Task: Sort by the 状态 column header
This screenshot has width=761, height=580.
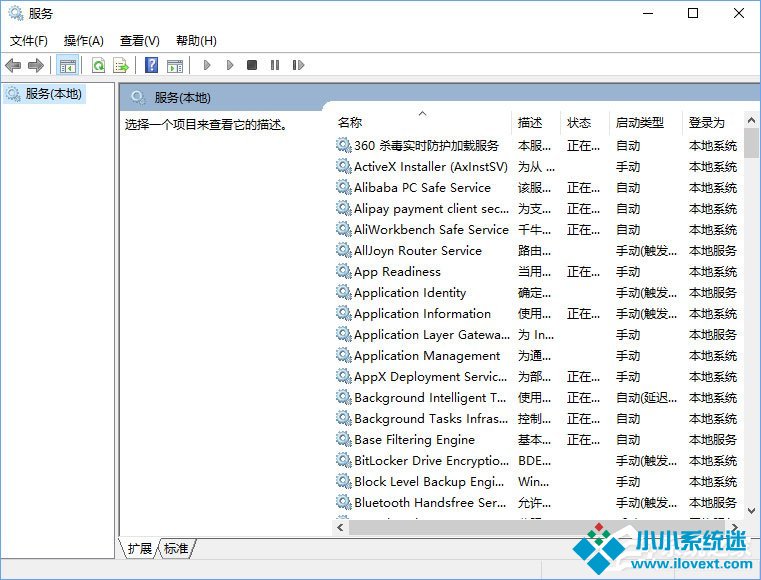Action: pyautogui.click(x=579, y=122)
